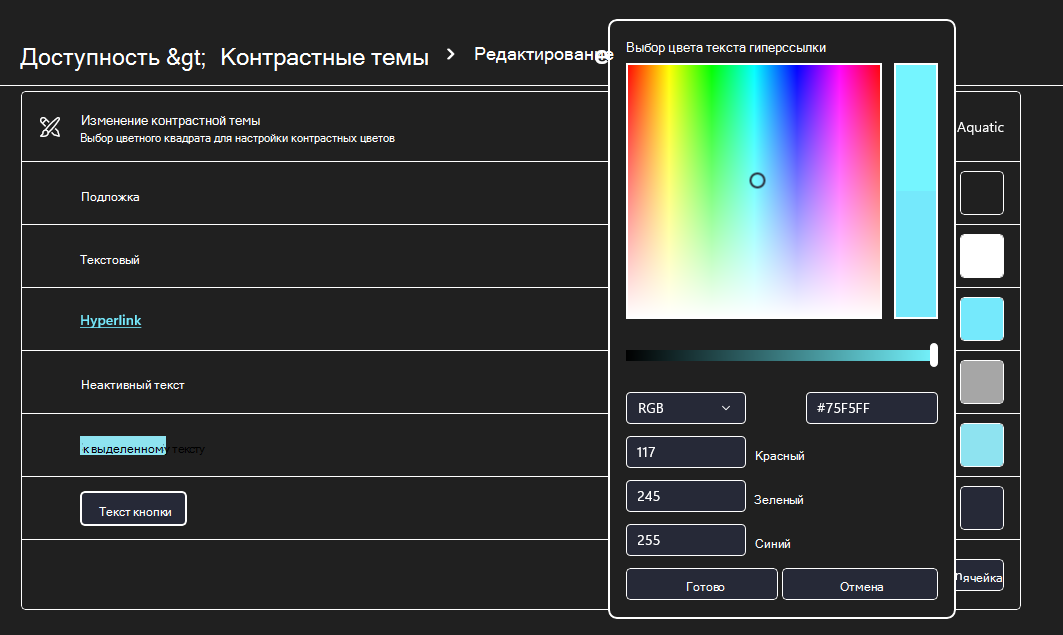Open the cyan Hyperlink color swatch
This screenshot has width=1063, height=635.
click(x=981, y=319)
